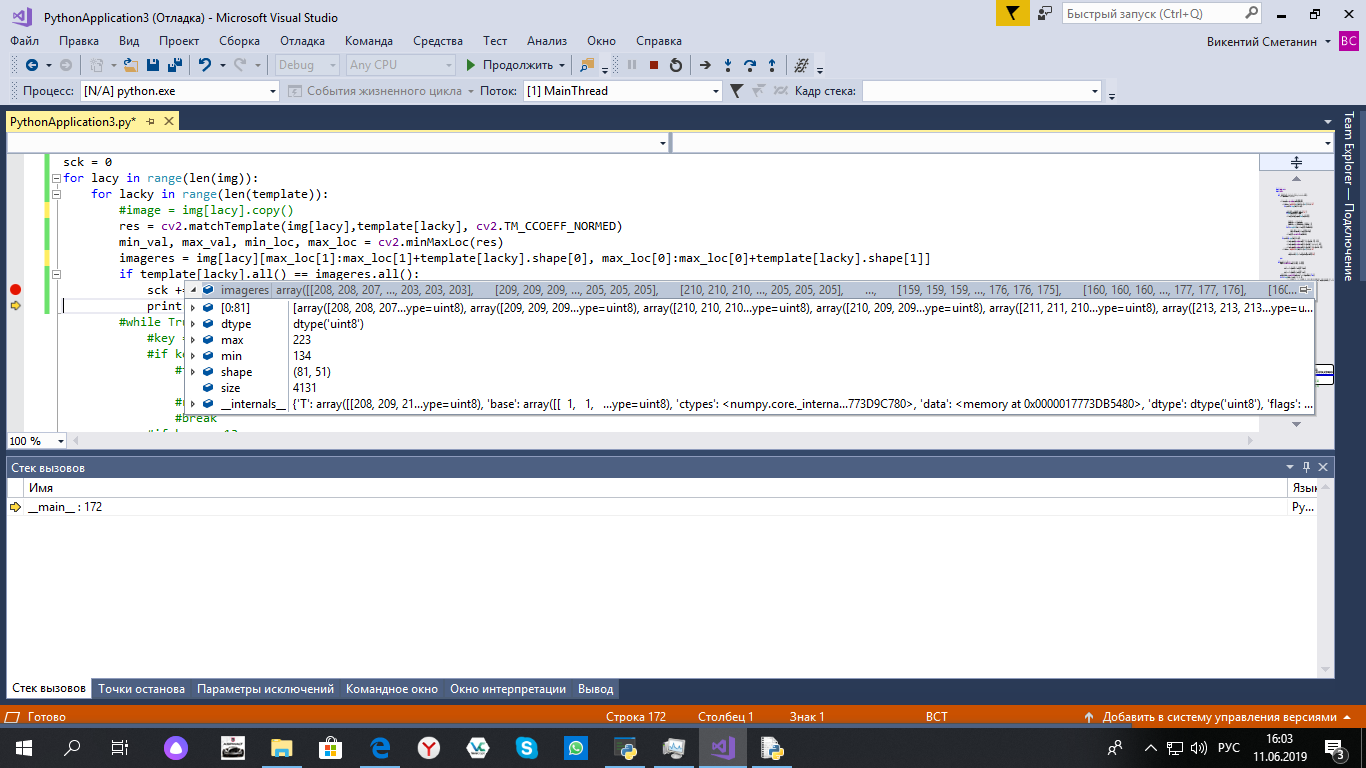Expand the shape datatip entry
This screenshot has height=768, width=1366.
194,372
